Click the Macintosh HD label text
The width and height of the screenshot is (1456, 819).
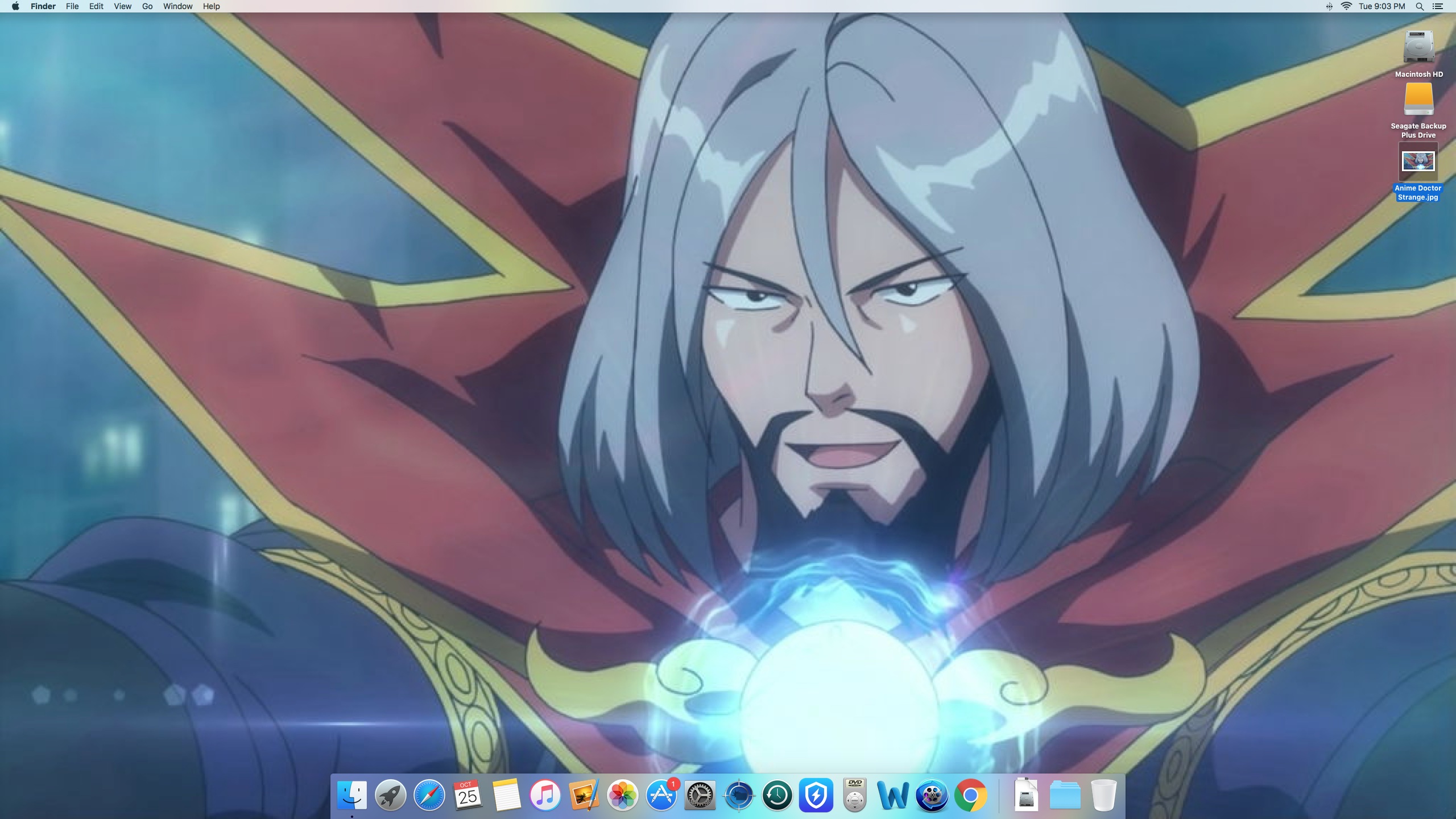click(1418, 74)
